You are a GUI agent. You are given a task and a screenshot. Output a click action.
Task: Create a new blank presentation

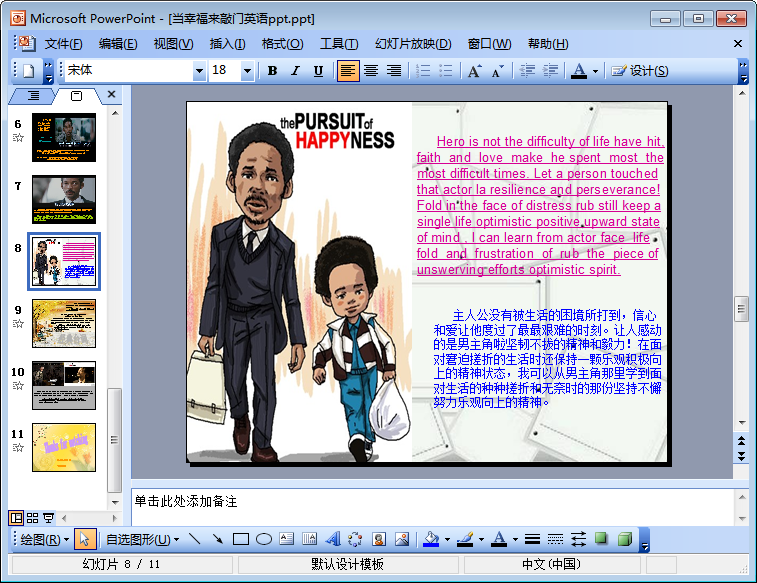(x=28, y=71)
